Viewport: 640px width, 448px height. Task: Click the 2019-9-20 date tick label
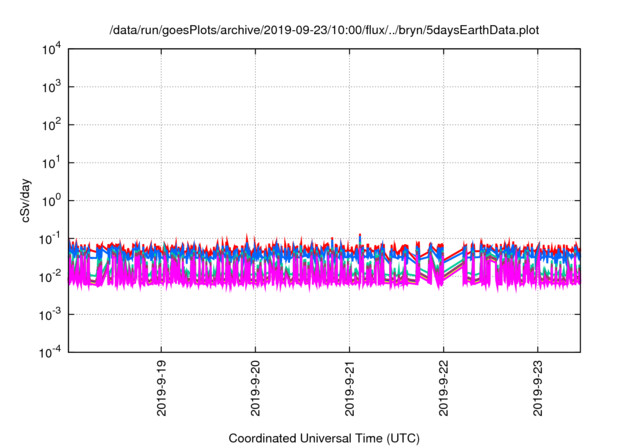click(x=256, y=388)
